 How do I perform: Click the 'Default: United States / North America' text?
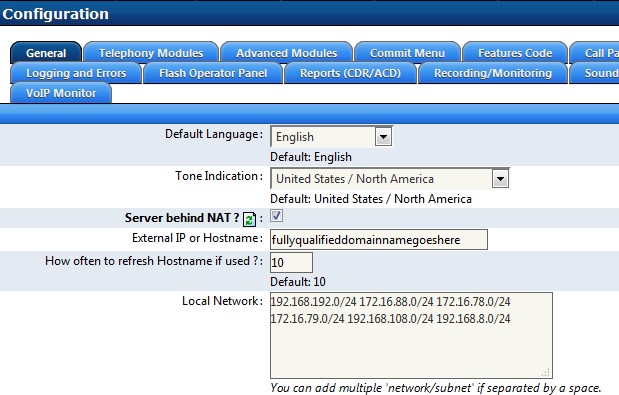tap(371, 199)
